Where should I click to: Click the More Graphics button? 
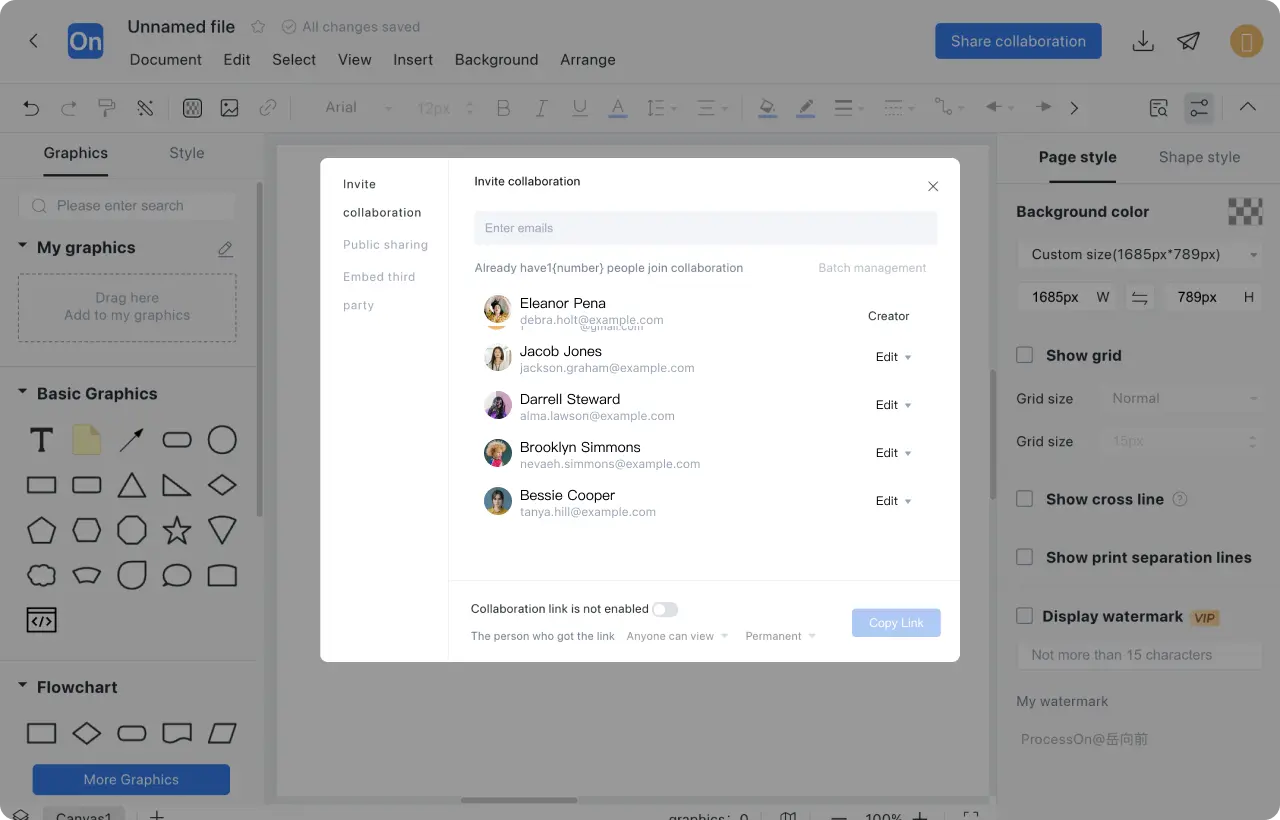131,780
